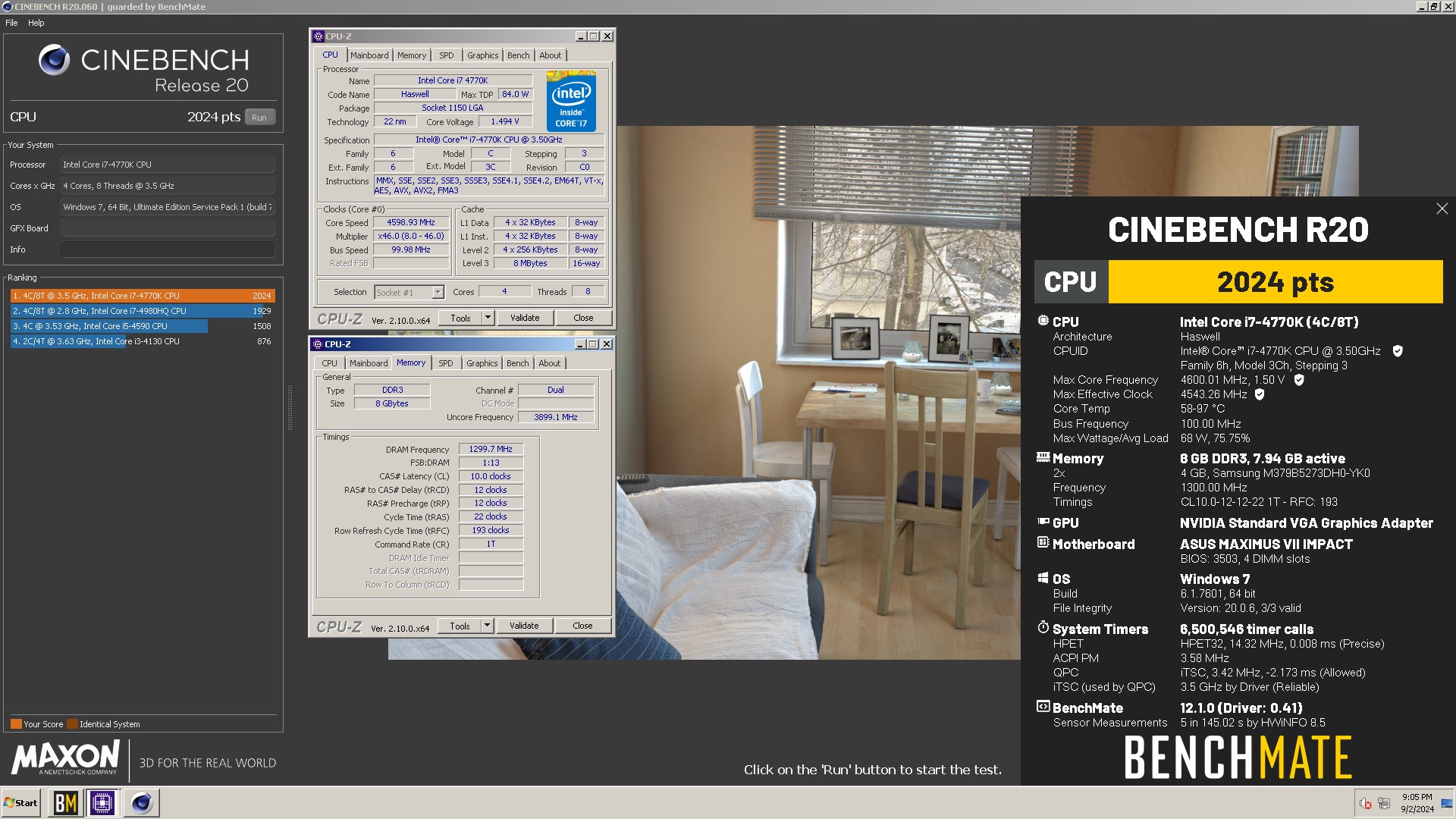Open About tab in bottom CPU-Z
1456x819 pixels.
(x=550, y=363)
